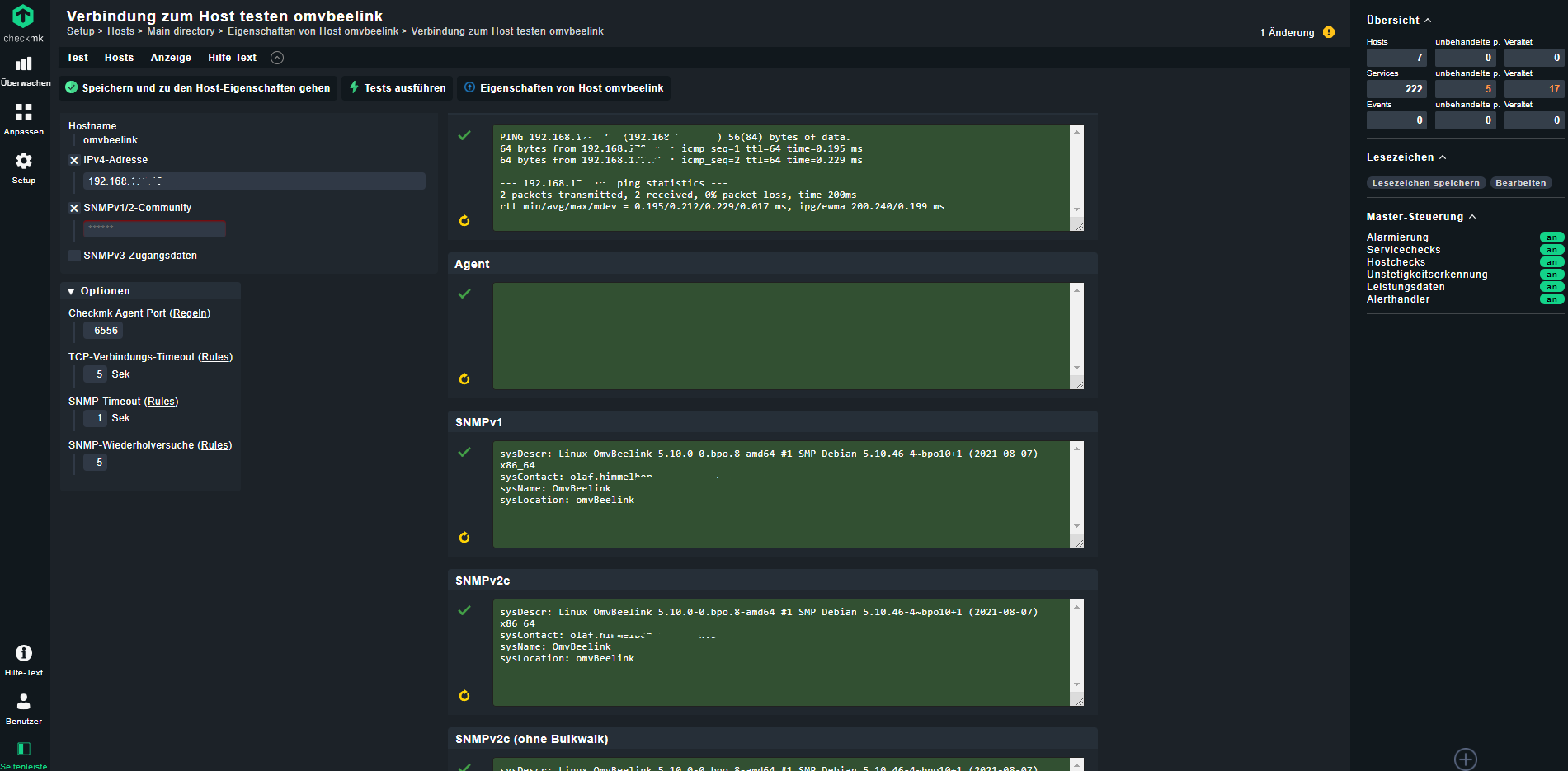Screen dimensions: 1568x771
Task: Click the green checkmark of the SNMPv2c test
Action: tap(464, 610)
